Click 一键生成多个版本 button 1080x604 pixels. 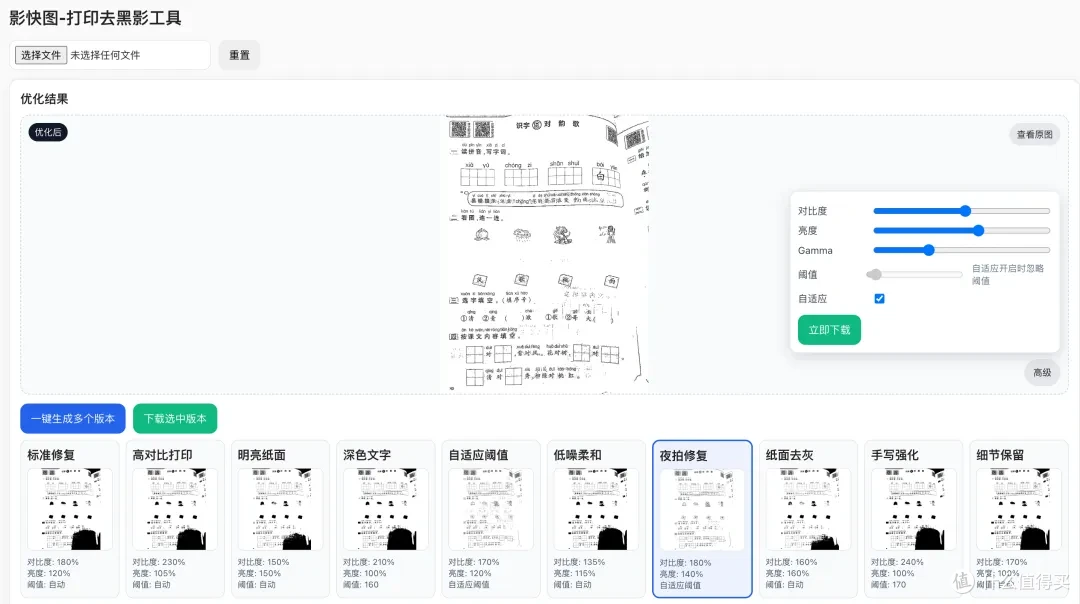(x=73, y=418)
